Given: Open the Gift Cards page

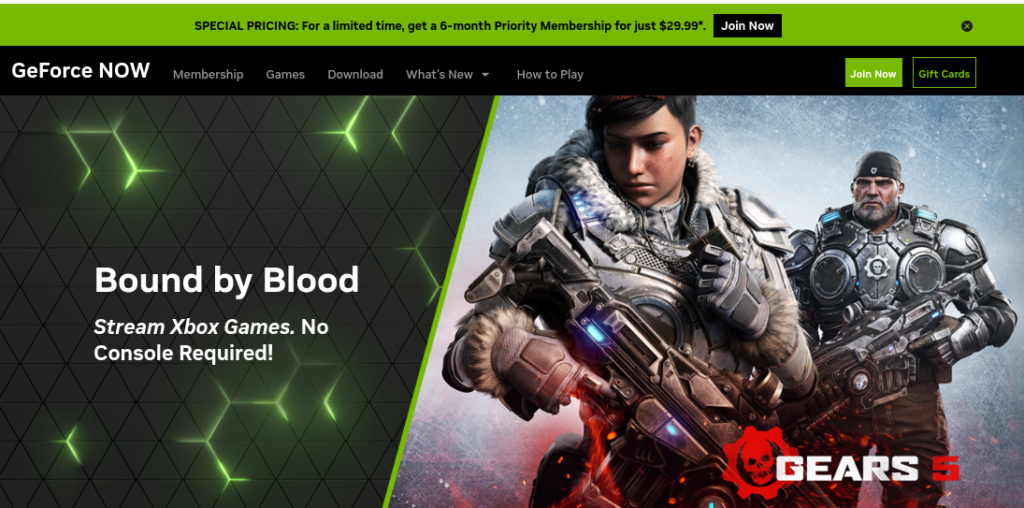Looking at the screenshot, I should [x=944, y=73].
